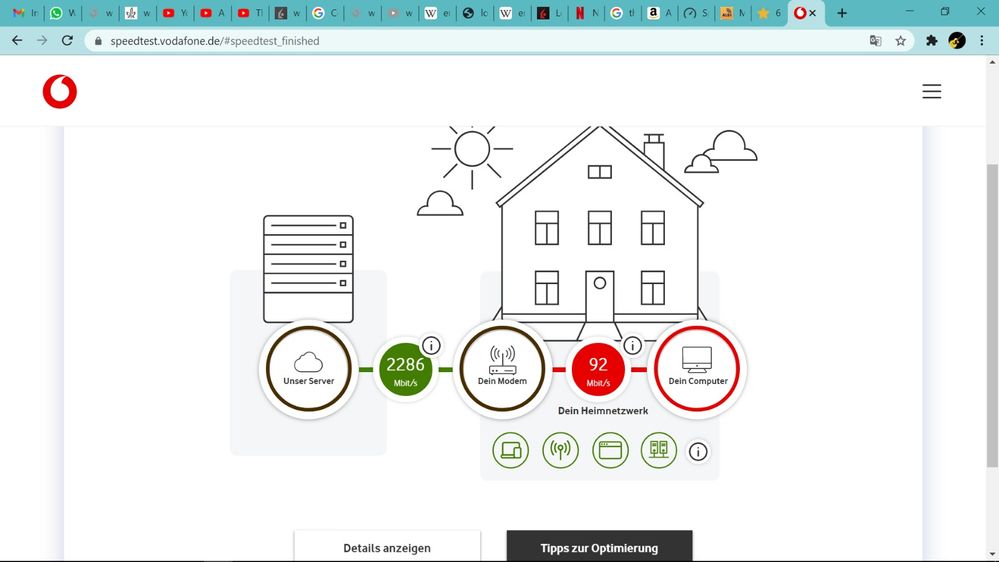Viewport: 999px width, 562px height.
Task: Switch to the speedometer icon tab
Action: (x=696, y=13)
